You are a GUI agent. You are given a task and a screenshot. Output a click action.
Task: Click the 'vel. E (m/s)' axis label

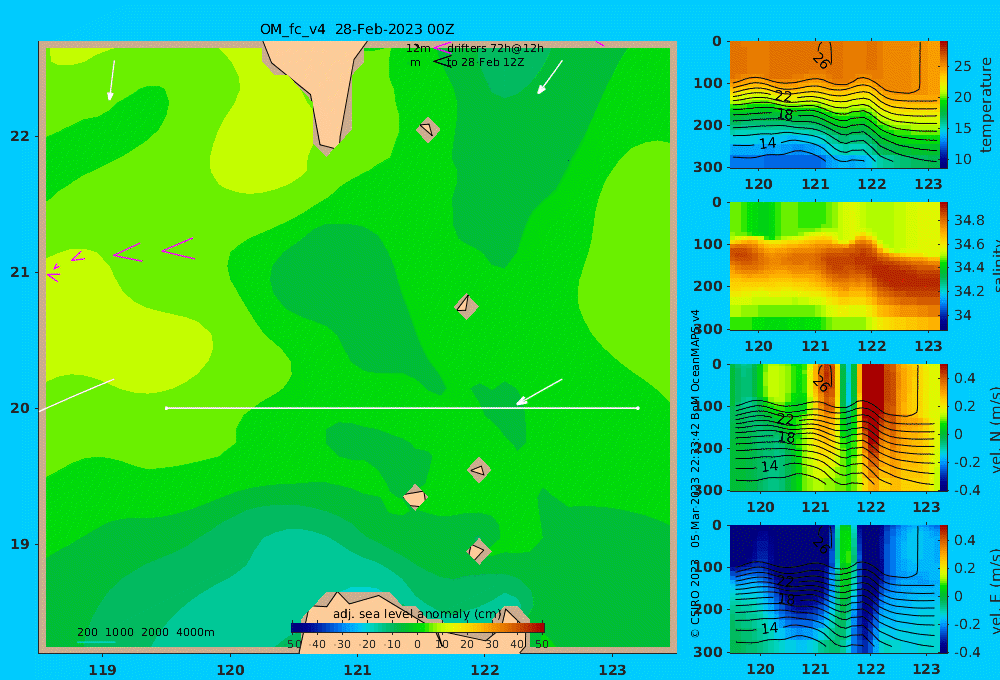click(x=995, y=591)
